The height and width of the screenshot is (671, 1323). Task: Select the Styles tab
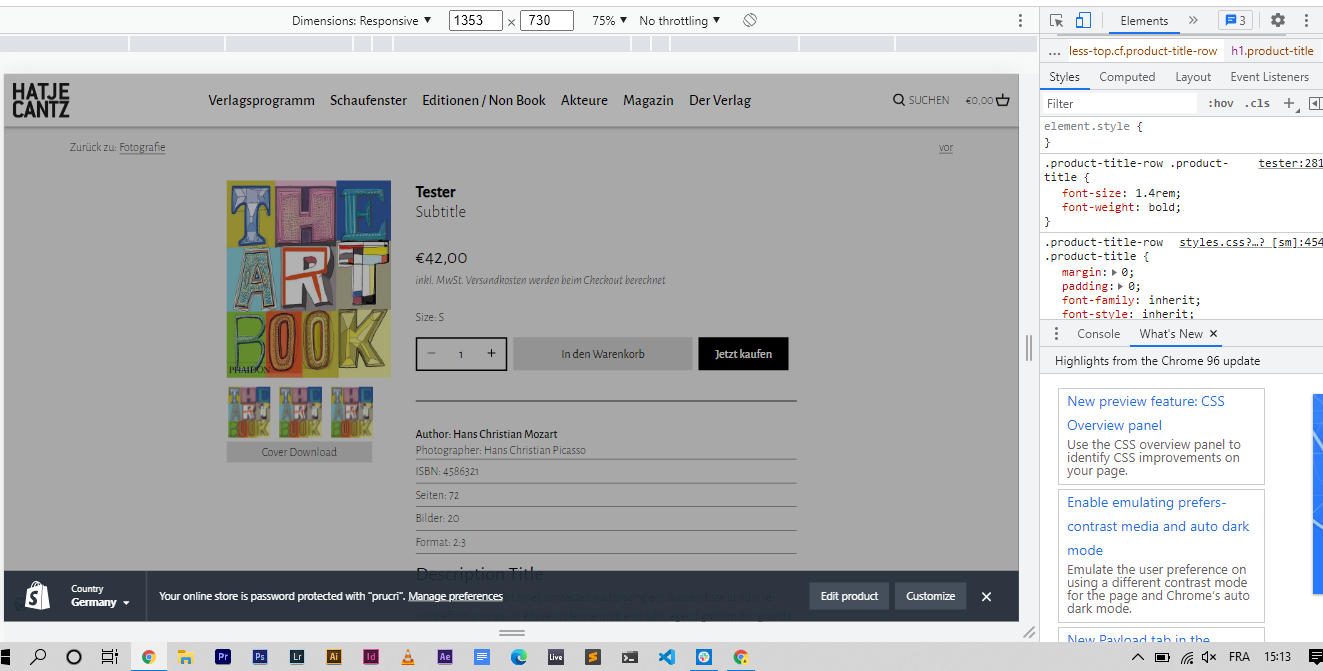[x=1064, y=77]
